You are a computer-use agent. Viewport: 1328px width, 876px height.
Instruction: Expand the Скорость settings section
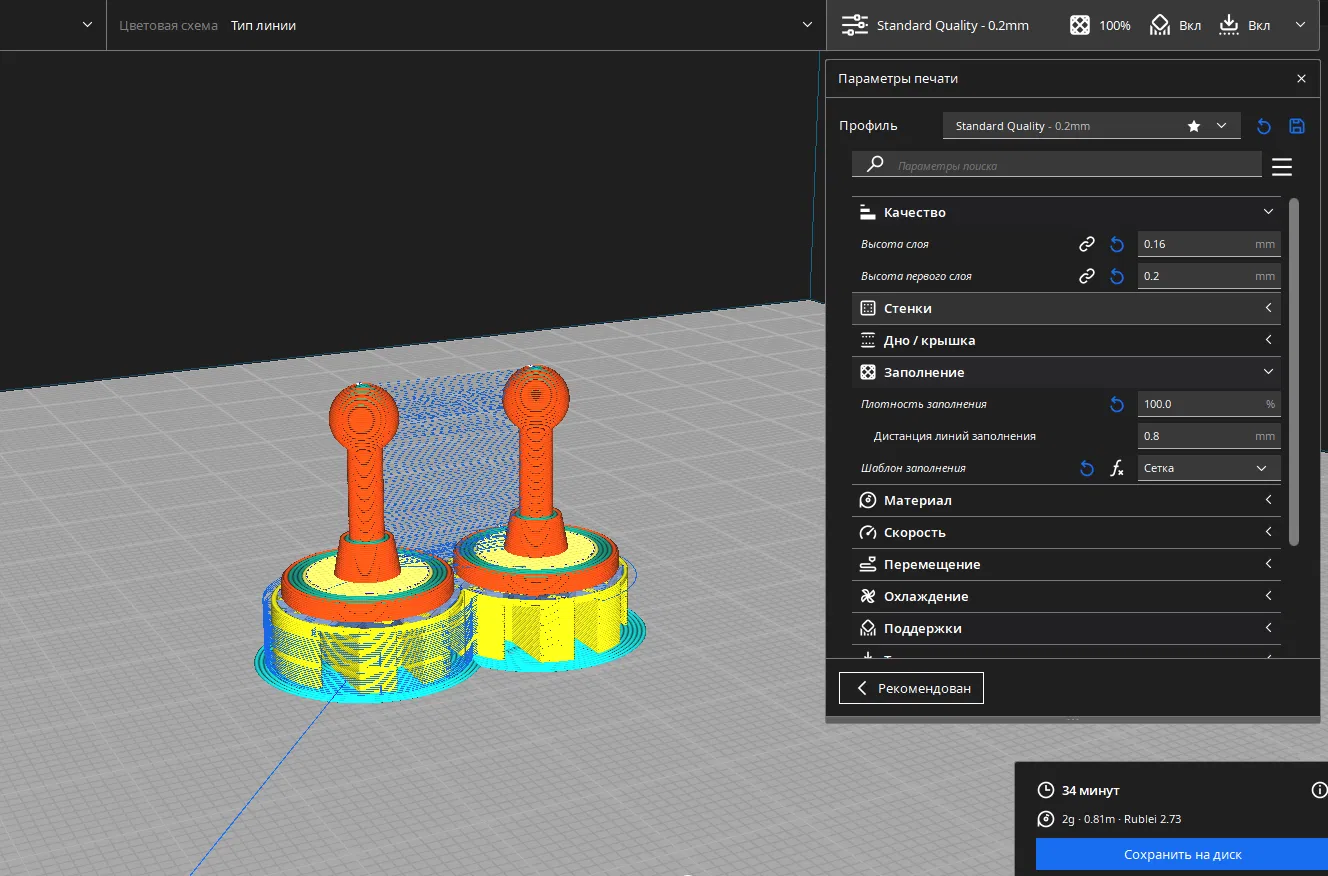pyautogui.click(x=1066, y=532)
